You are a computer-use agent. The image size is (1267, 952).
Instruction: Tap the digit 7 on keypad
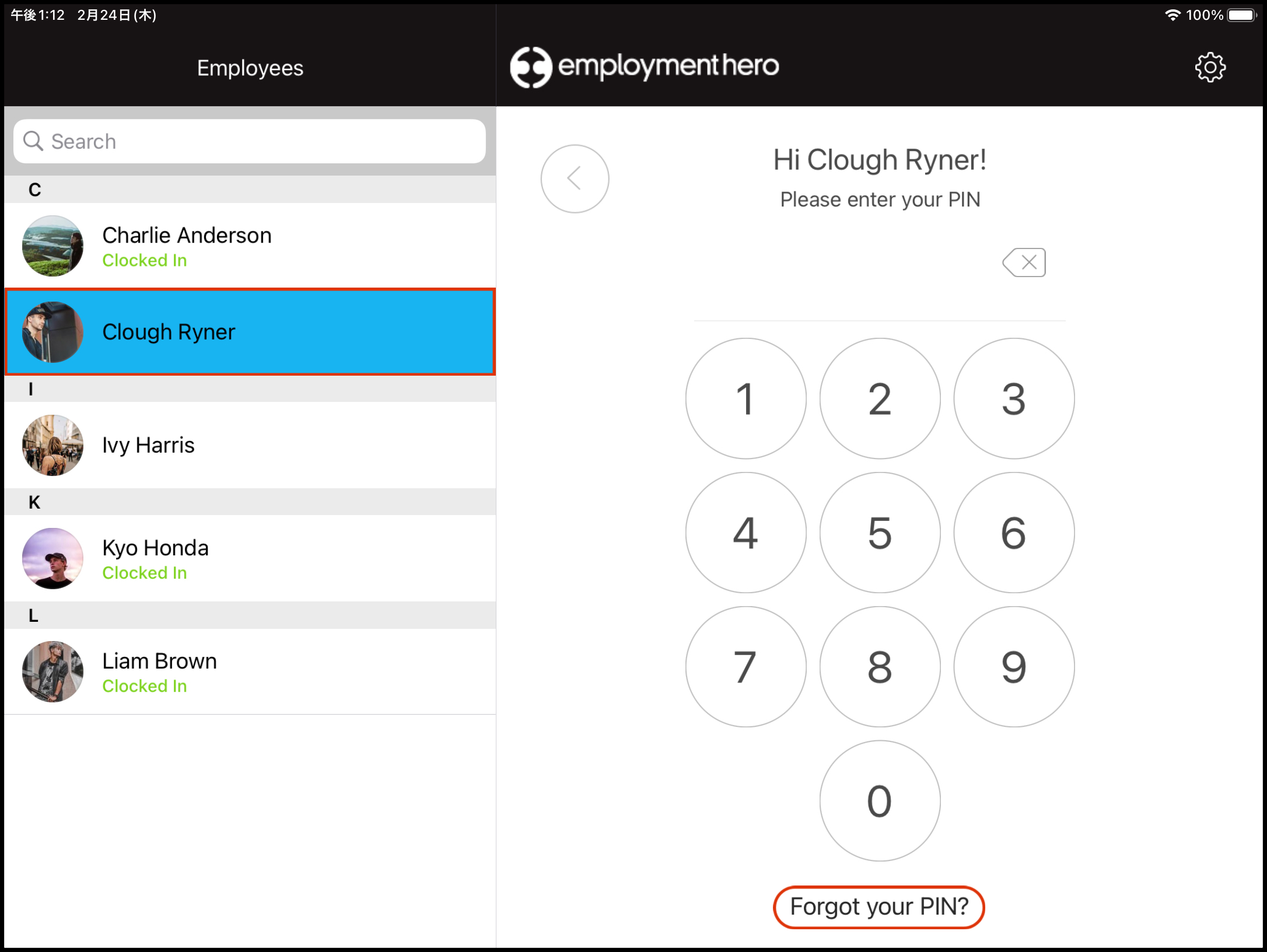click(745, 667)
